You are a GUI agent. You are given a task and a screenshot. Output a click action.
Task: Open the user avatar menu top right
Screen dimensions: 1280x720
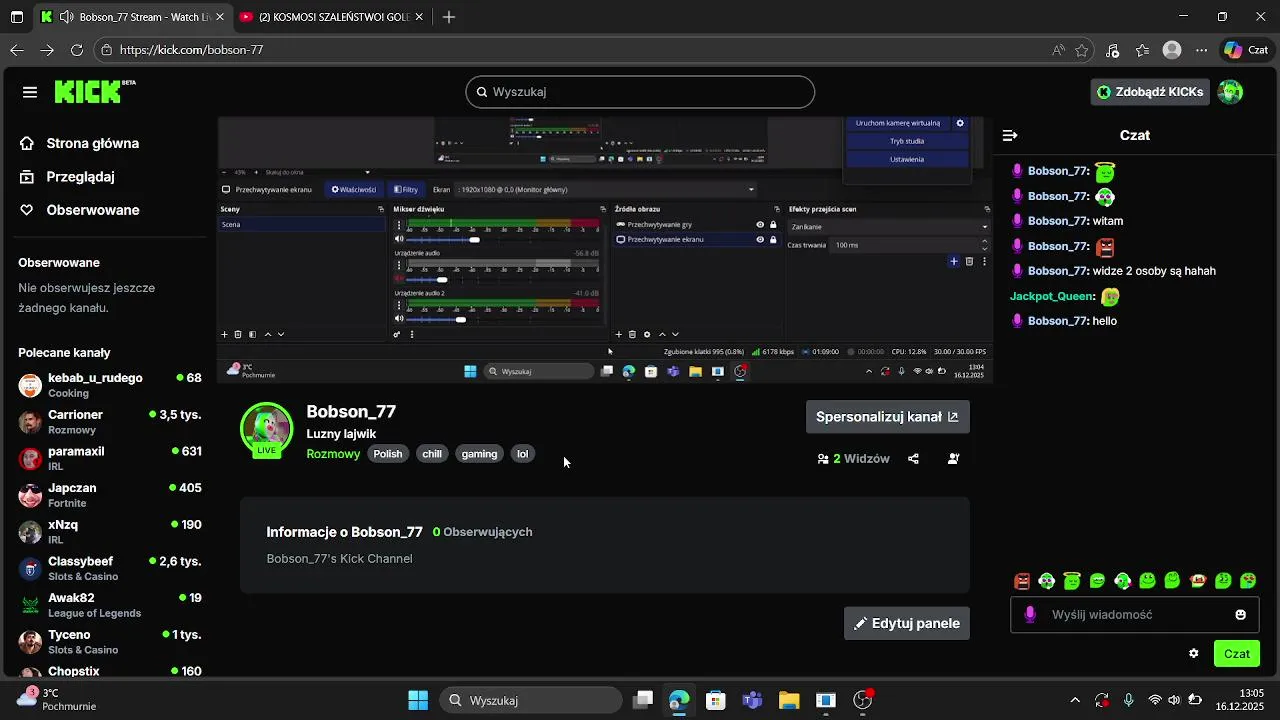tap(1230, 92)
